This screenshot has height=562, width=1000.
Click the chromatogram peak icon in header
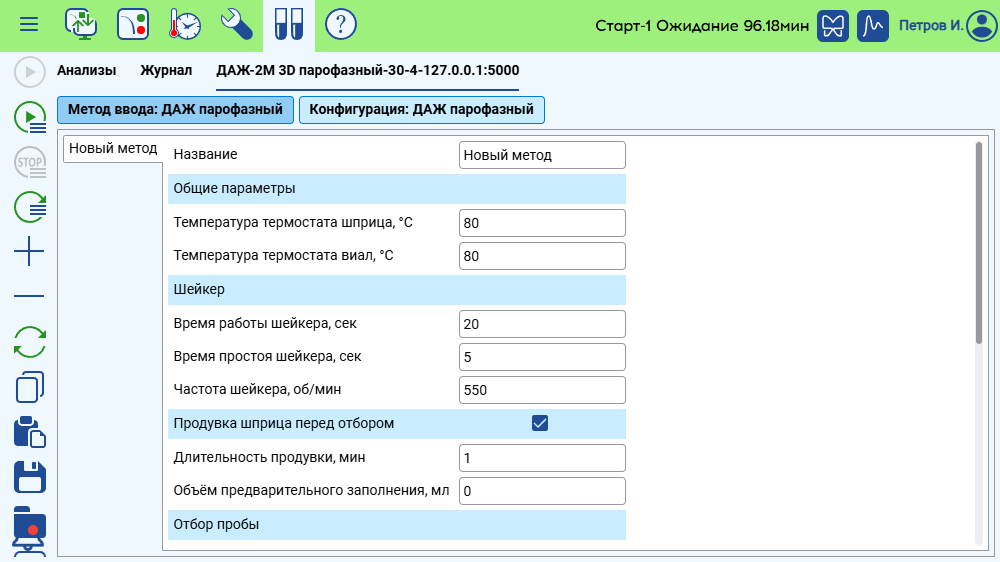(x=875, y=25)
